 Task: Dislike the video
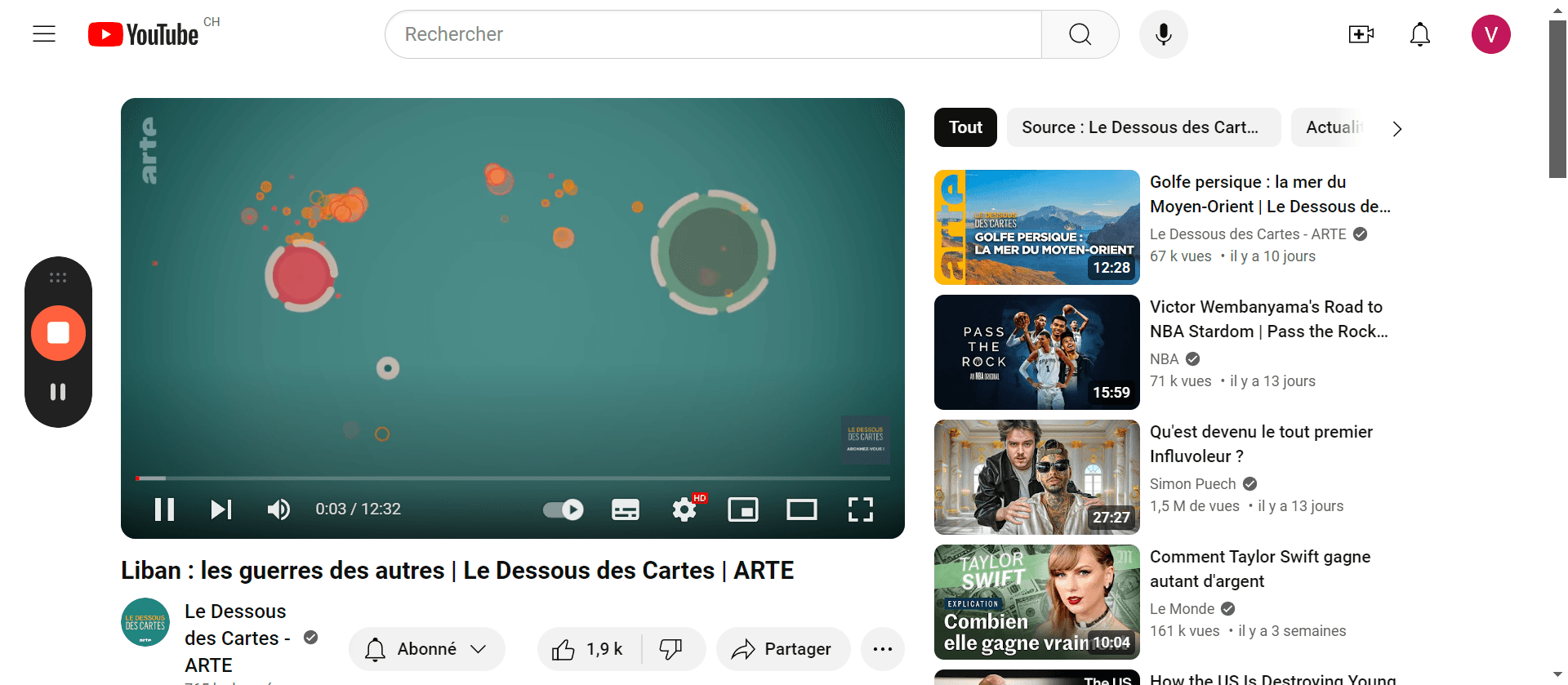pos(671,649)
